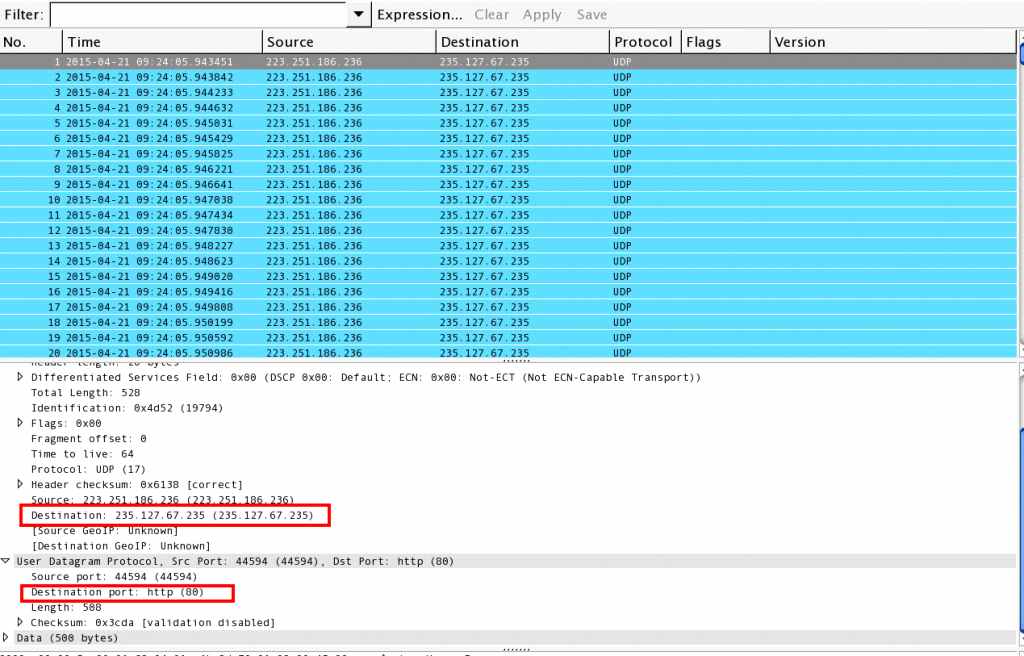Click the Clear filter button
1024x656 pixels.
[x=491, y=14]
